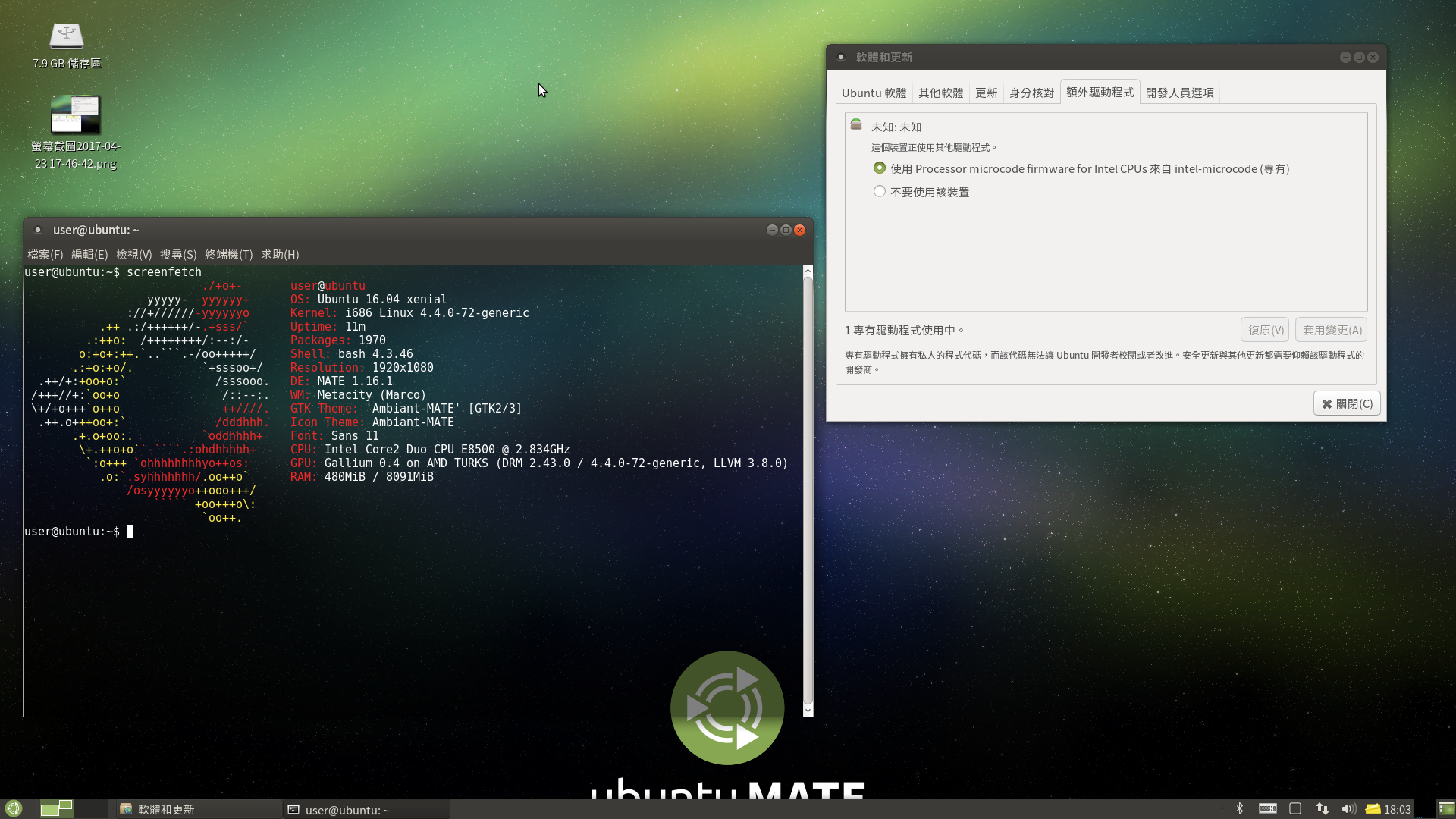The width and height of the screenshot is (1456, 819).
Task: Click the terminal window menu dot icon
Action: click(x=37, y=230)
